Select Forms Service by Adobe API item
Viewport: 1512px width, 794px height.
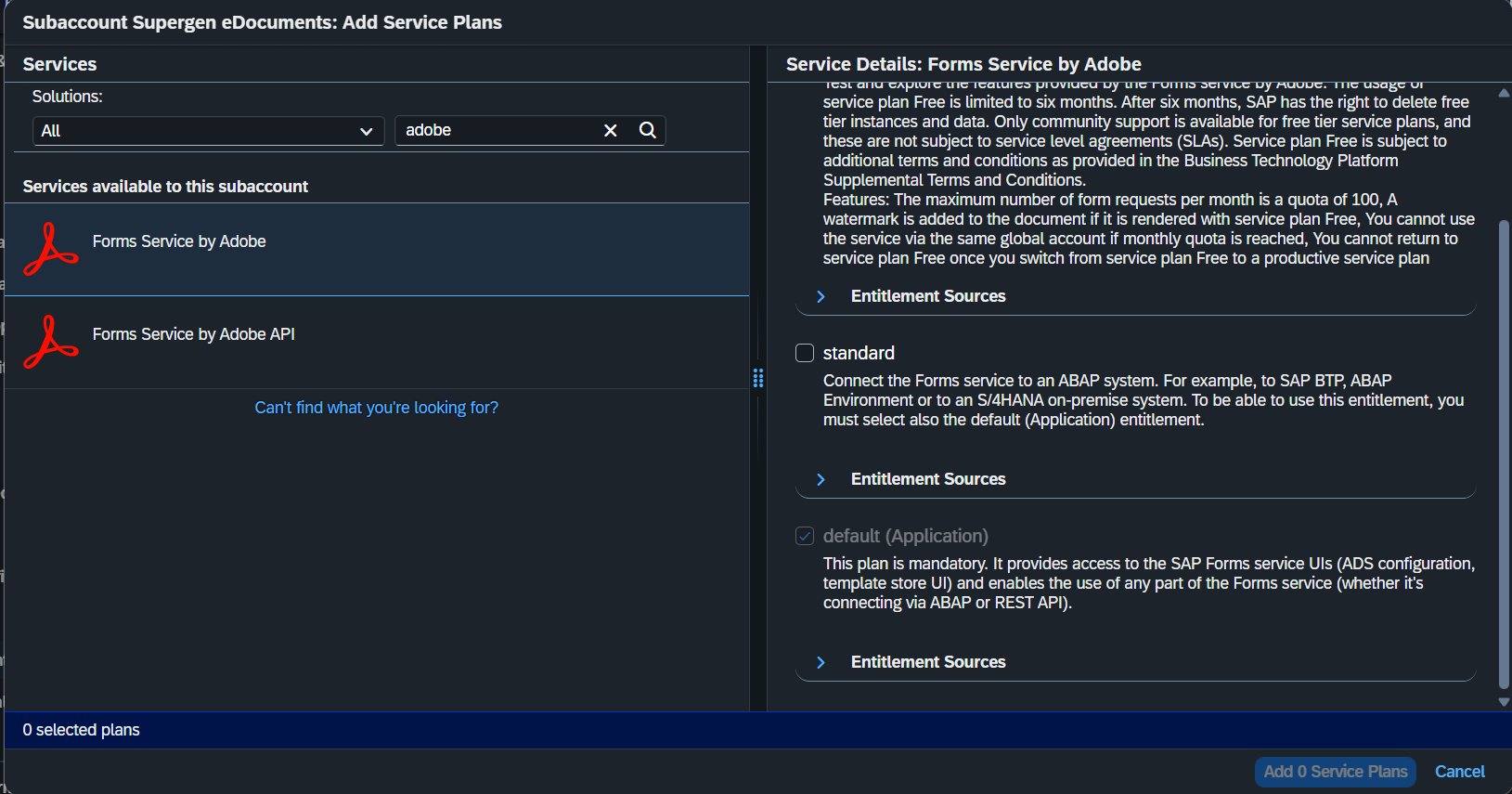377,343
